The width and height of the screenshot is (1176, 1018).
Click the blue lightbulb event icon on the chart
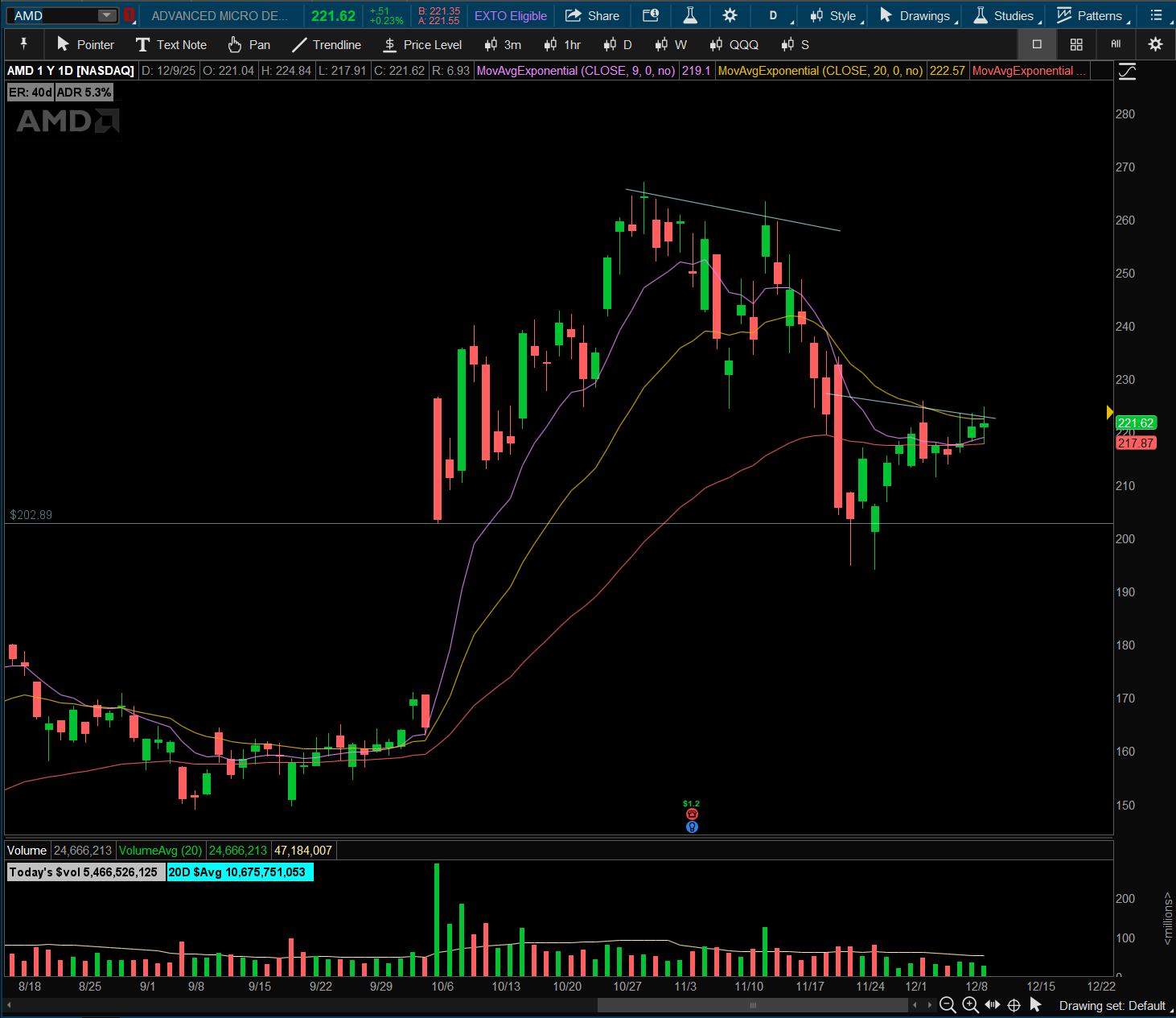[692, 826]
